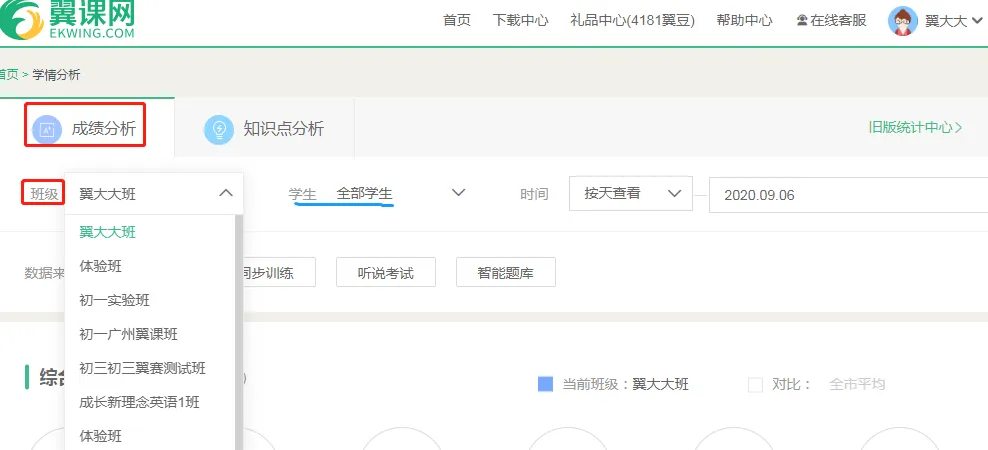Viewport: 988px width, 450px height.
Task: Click the 在线客服 headset icon
Action: coord(801,20)
